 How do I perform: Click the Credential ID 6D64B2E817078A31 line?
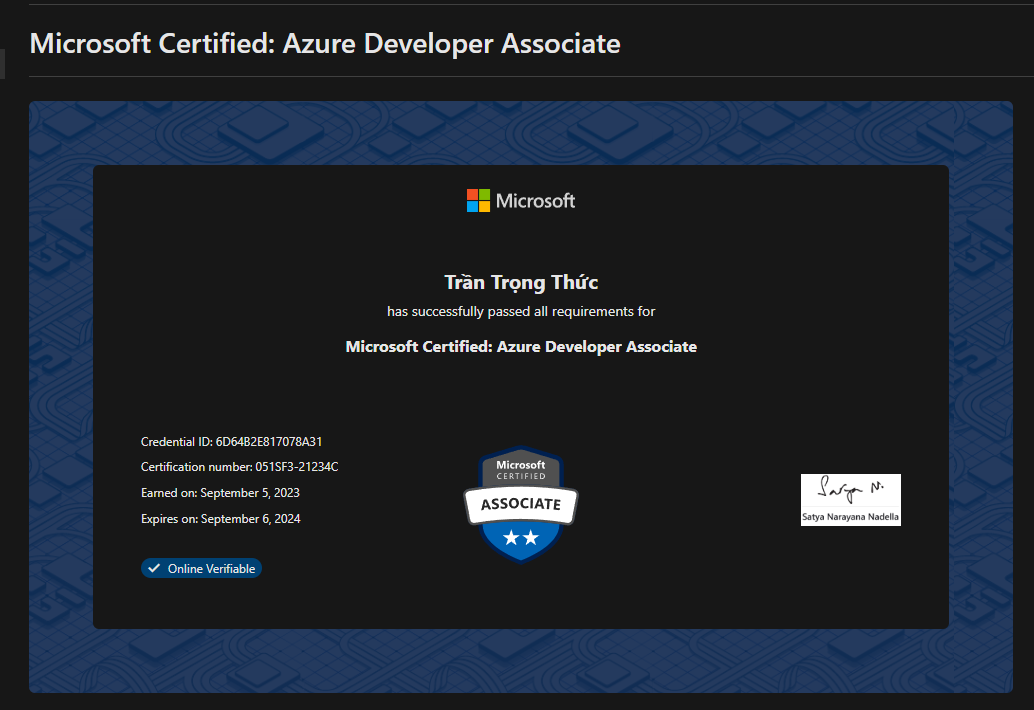point(231,442)
